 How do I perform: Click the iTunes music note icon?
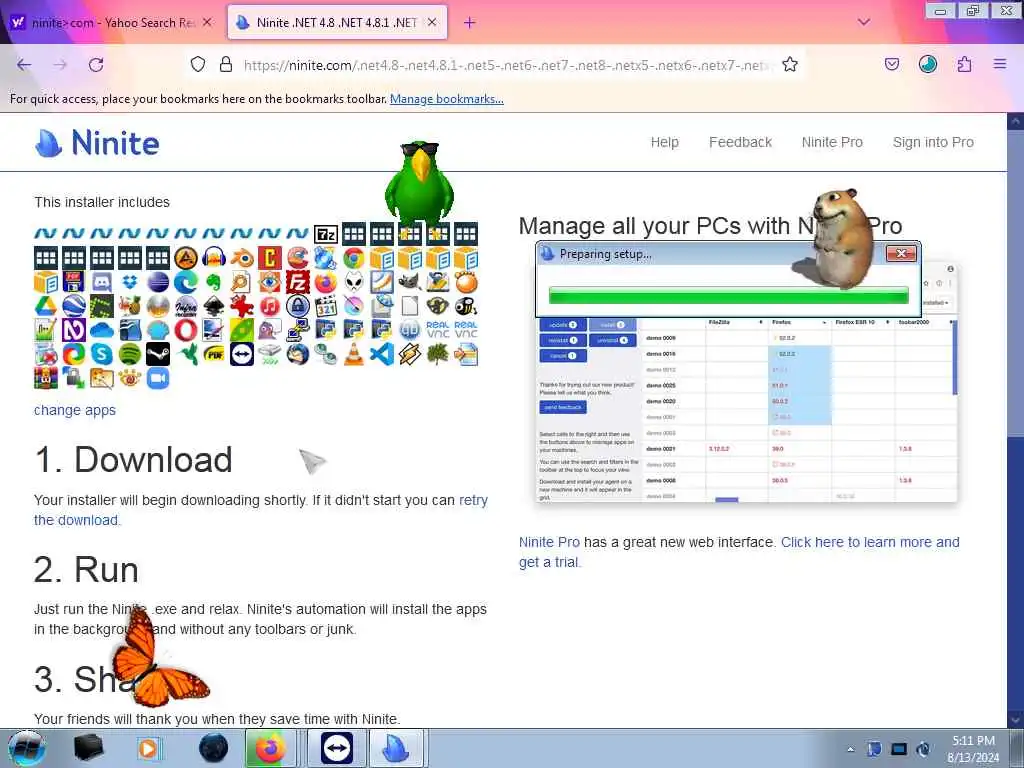[x=270, y=306]
